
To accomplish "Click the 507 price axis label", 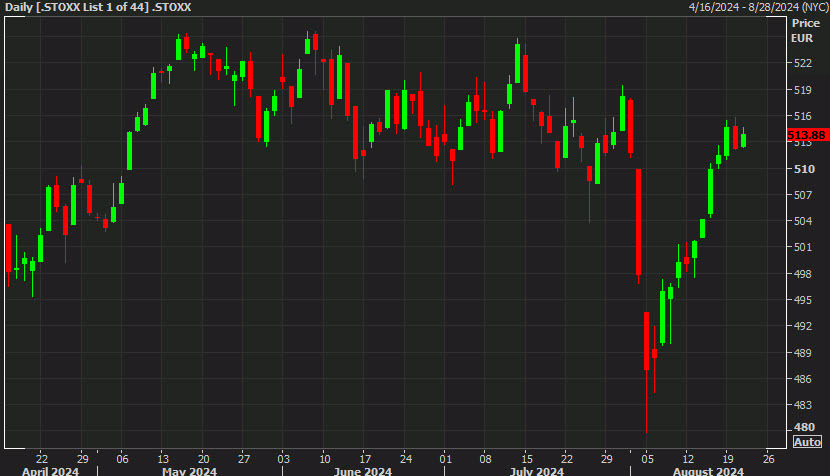I will [x=802, y=195].
